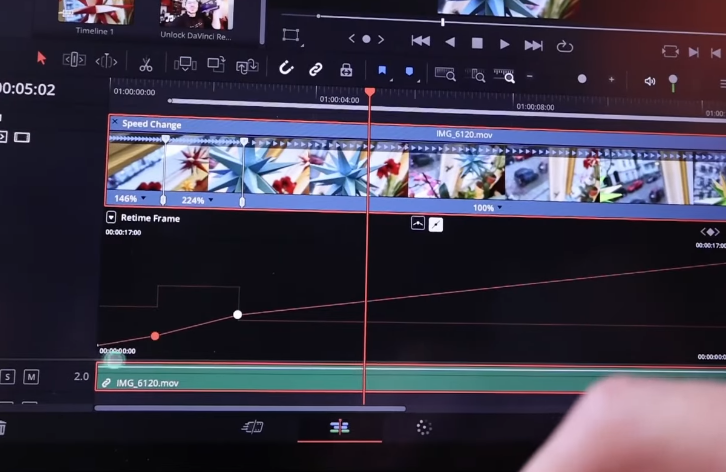Open the viewer transform overlay tool

(291, 36)
